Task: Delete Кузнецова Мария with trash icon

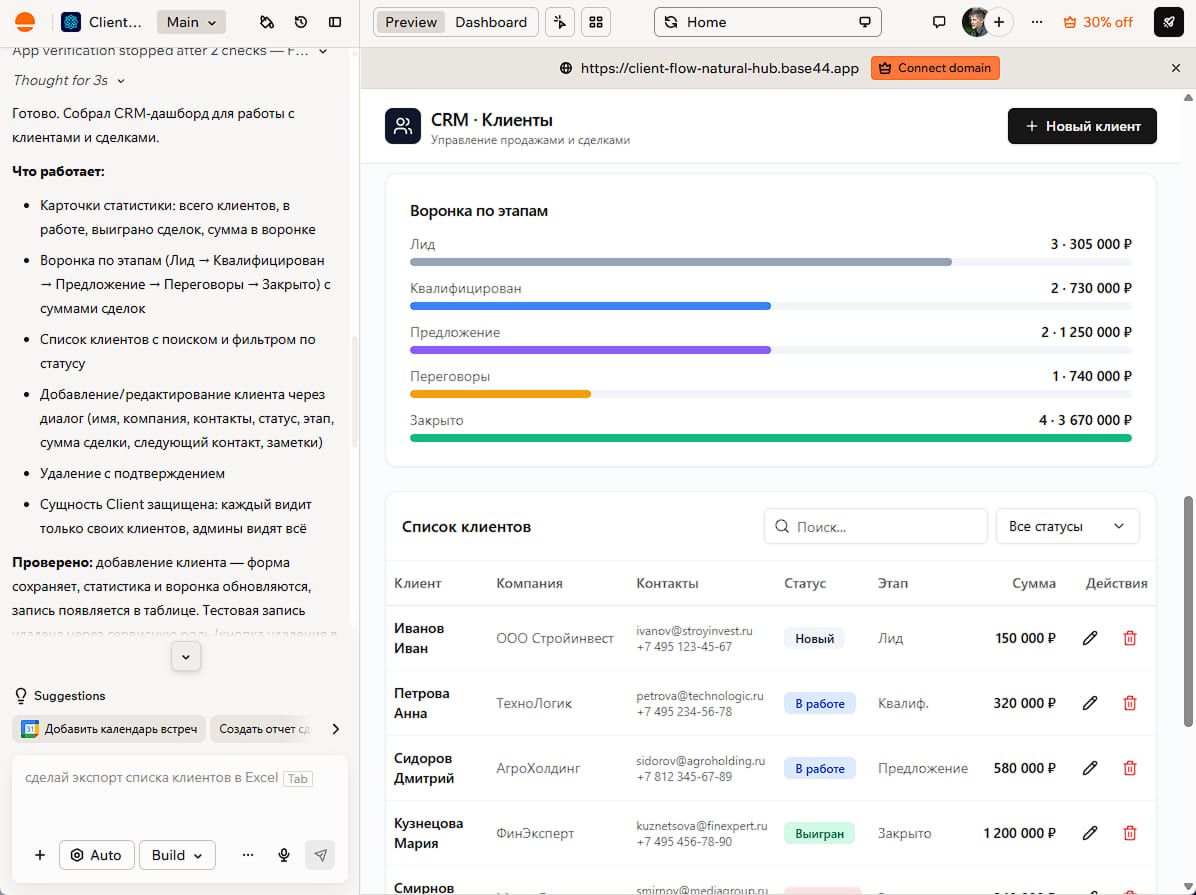Action: click(1130, 833)
